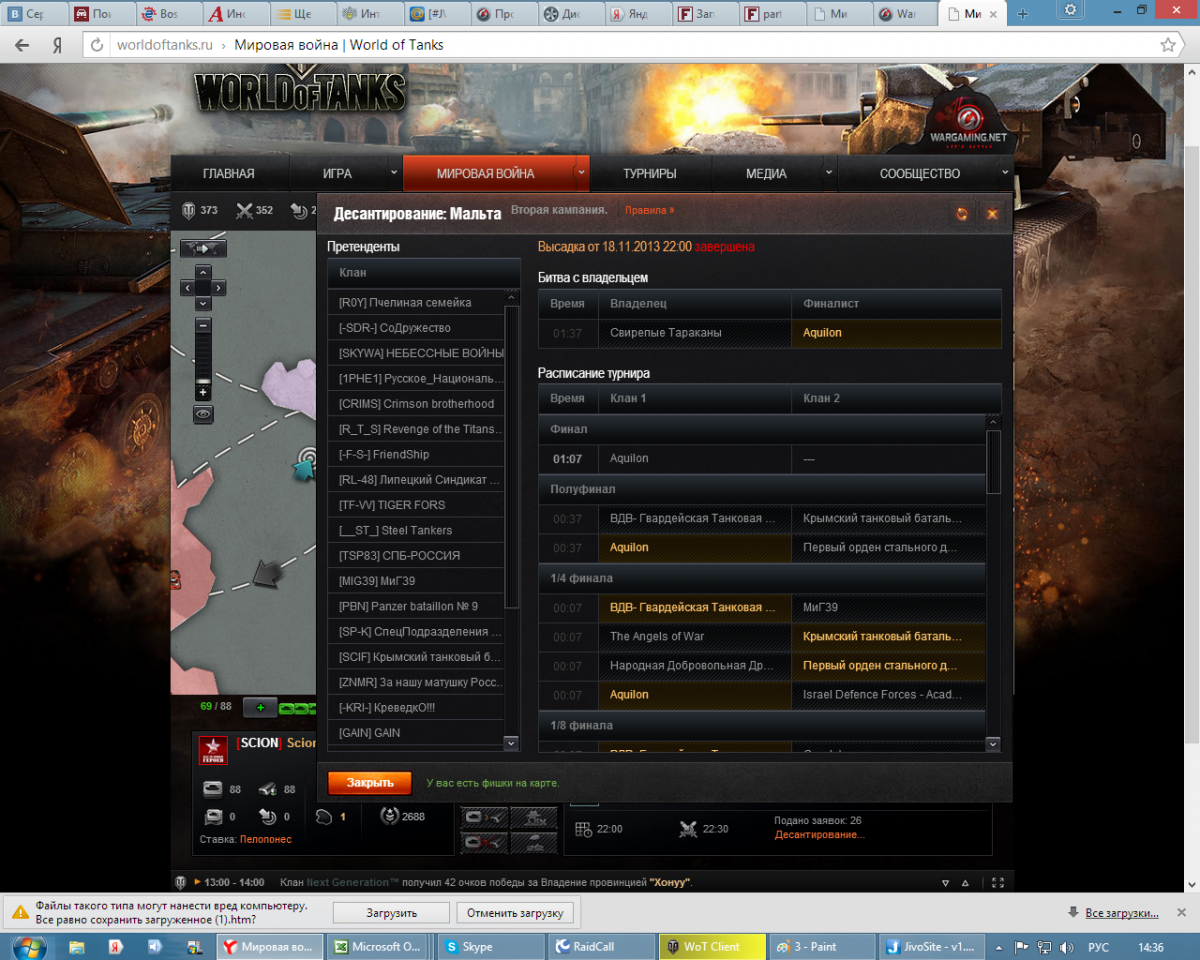Click the map pan up arrow

[203, 272]
